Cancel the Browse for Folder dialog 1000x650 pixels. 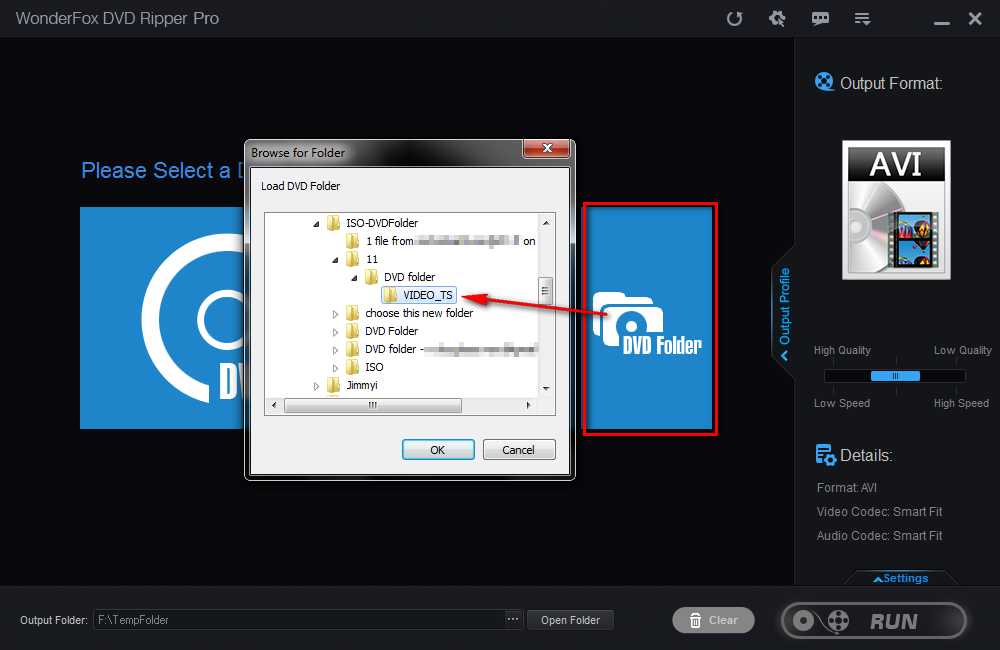(518, 450)
